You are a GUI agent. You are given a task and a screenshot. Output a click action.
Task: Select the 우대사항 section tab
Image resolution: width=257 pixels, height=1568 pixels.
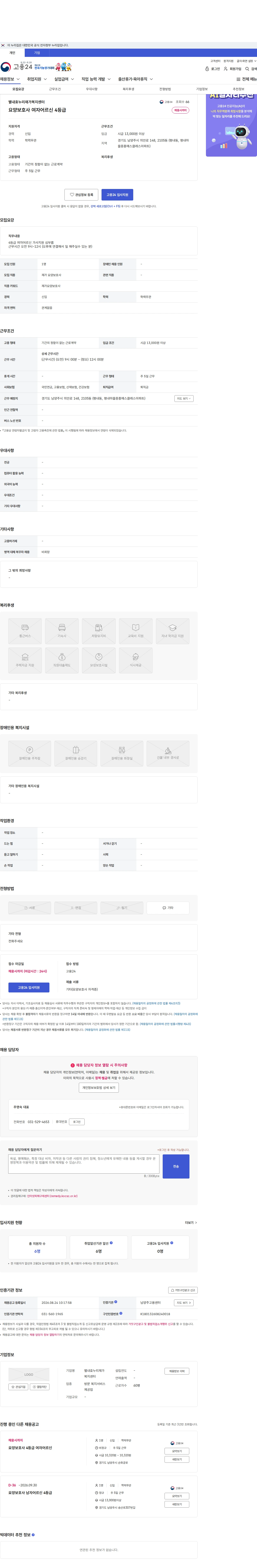click(x=92, y=89)
